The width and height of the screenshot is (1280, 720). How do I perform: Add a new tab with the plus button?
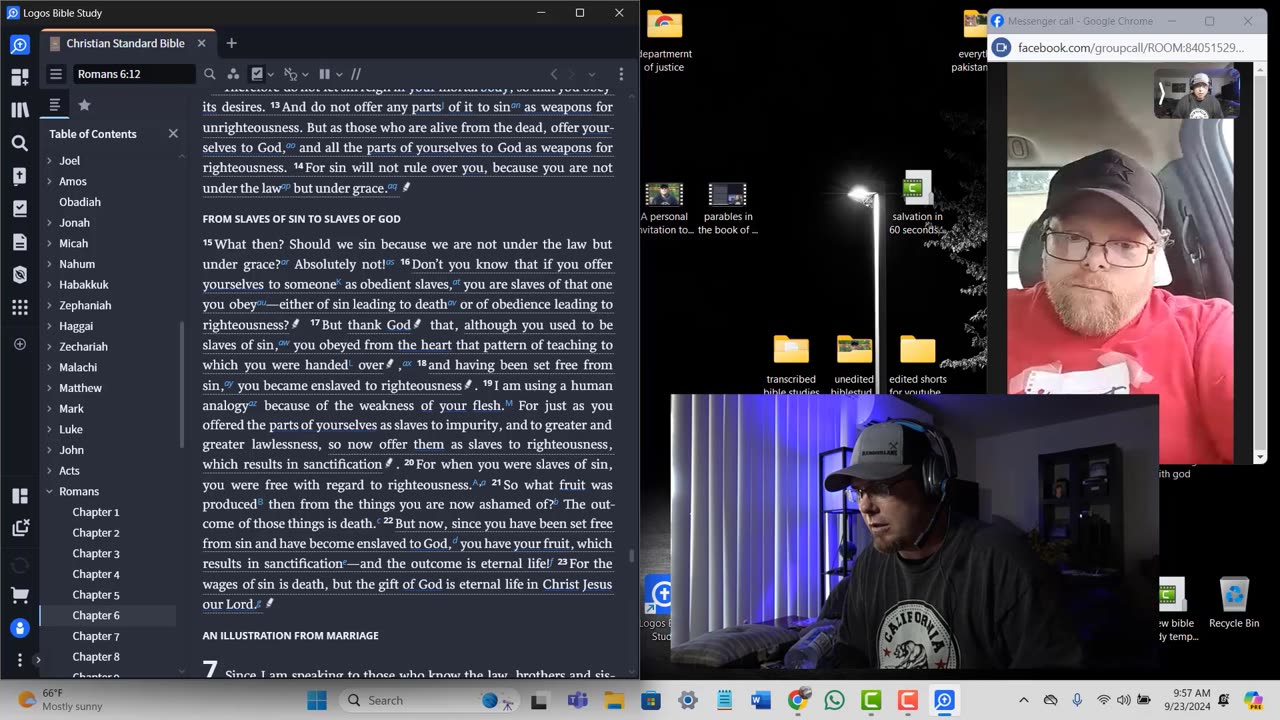pos(231,43)
